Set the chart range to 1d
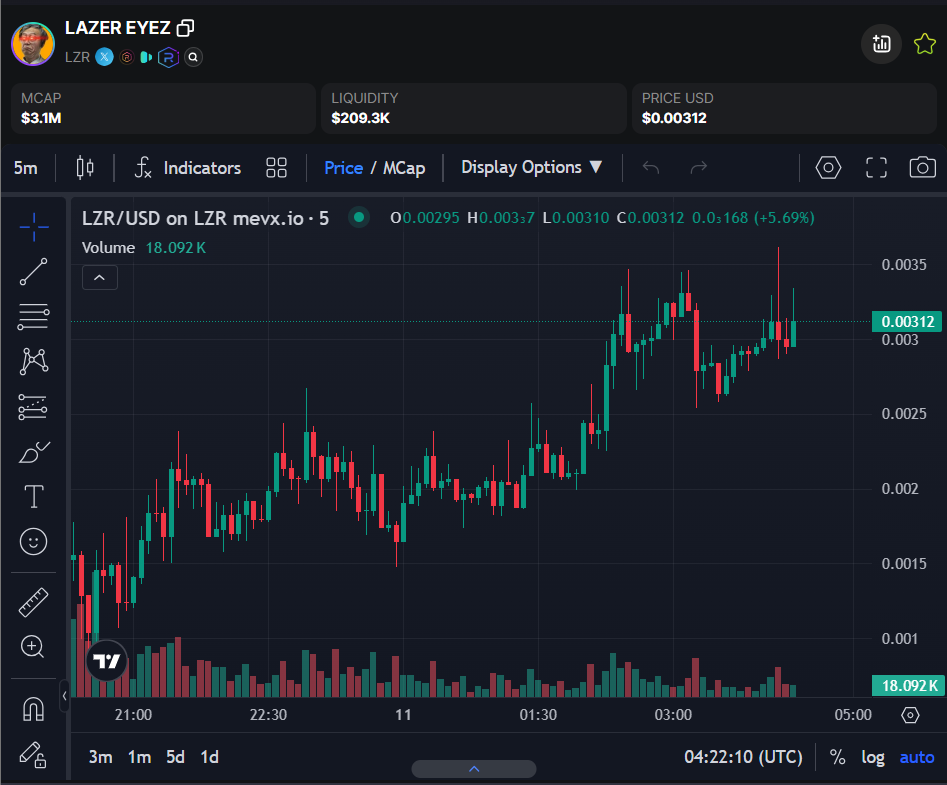 coord(210,757)
